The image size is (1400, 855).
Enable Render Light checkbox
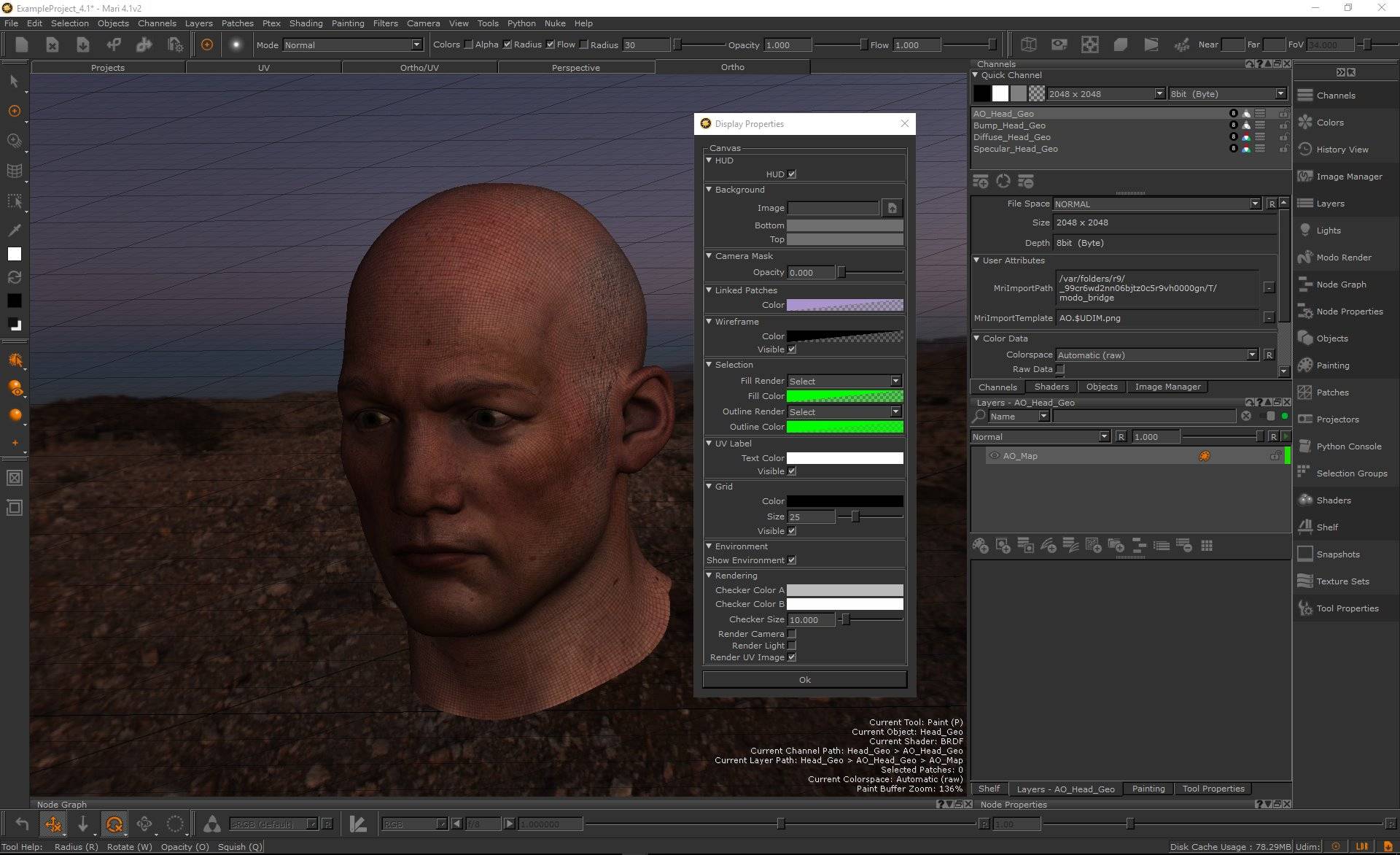(x=792, y=646)
